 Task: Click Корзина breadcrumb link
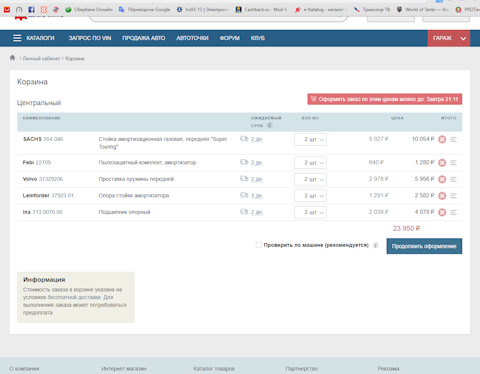tap(75, 58)
